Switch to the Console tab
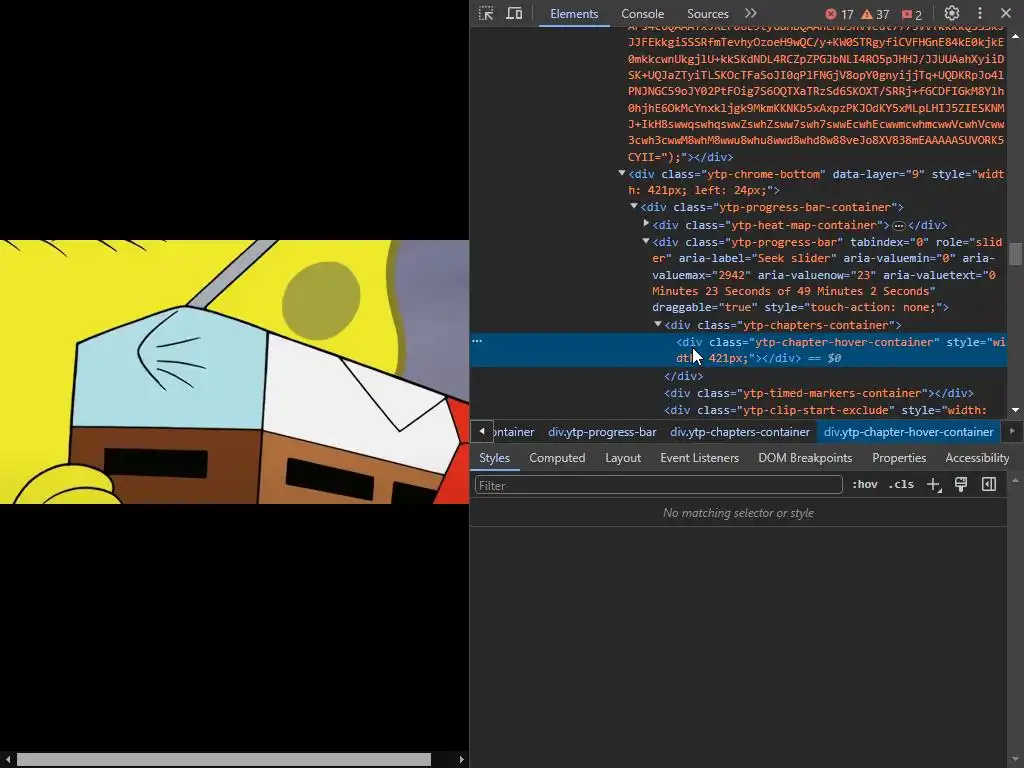 [x=642, y=14]
